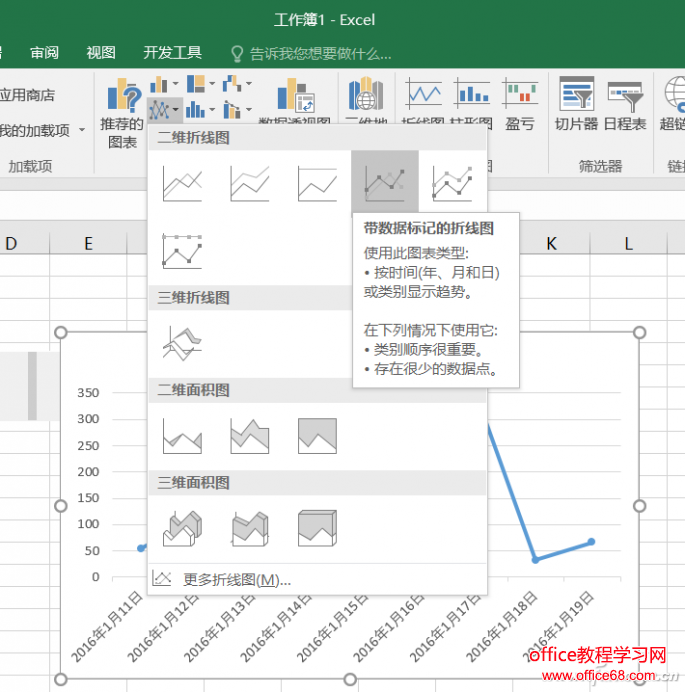Select column K header
Image resolution: width=685 pixels, height=692 pixels.
(551, 244)
